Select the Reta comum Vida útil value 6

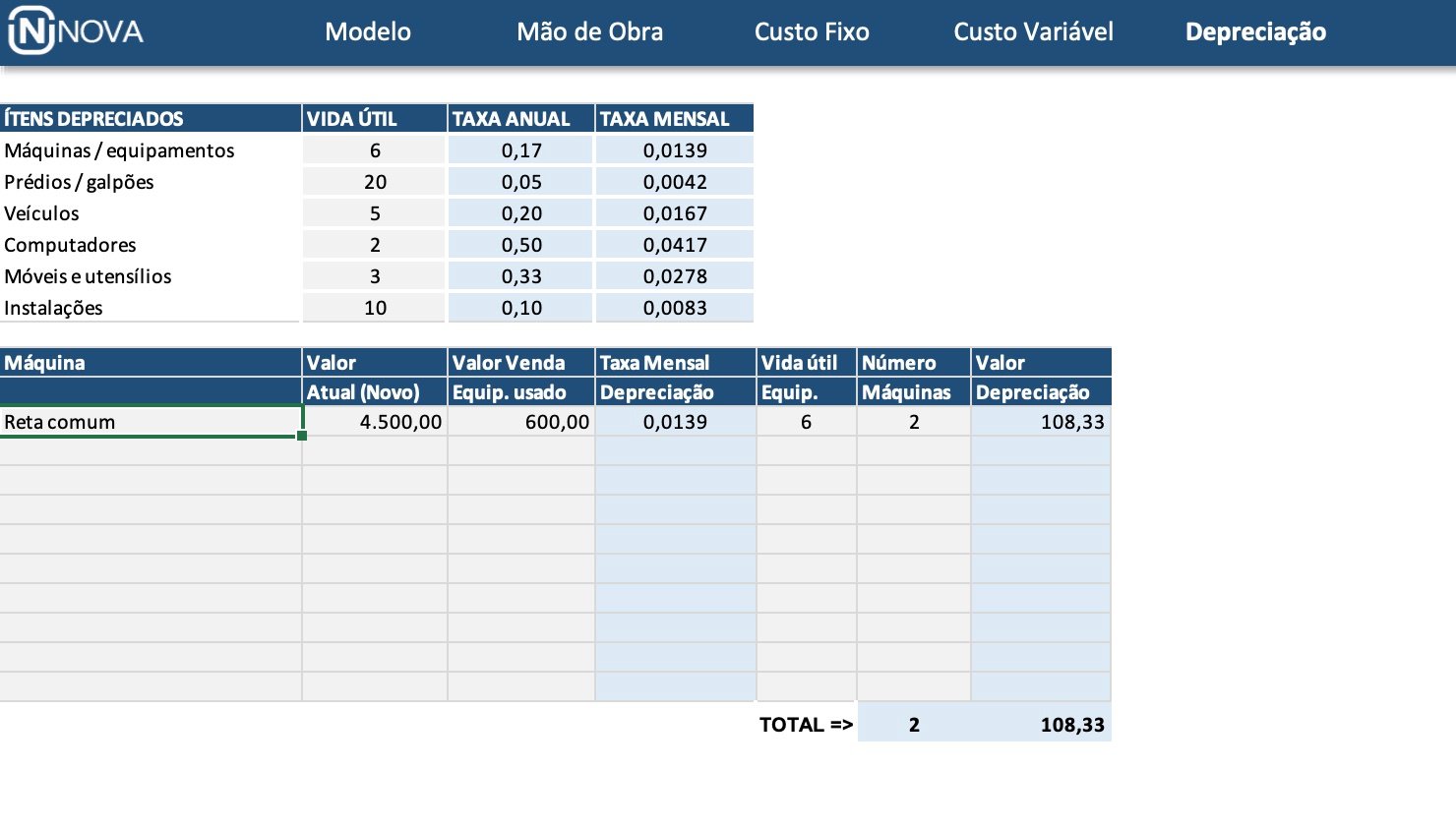[807, 421]
